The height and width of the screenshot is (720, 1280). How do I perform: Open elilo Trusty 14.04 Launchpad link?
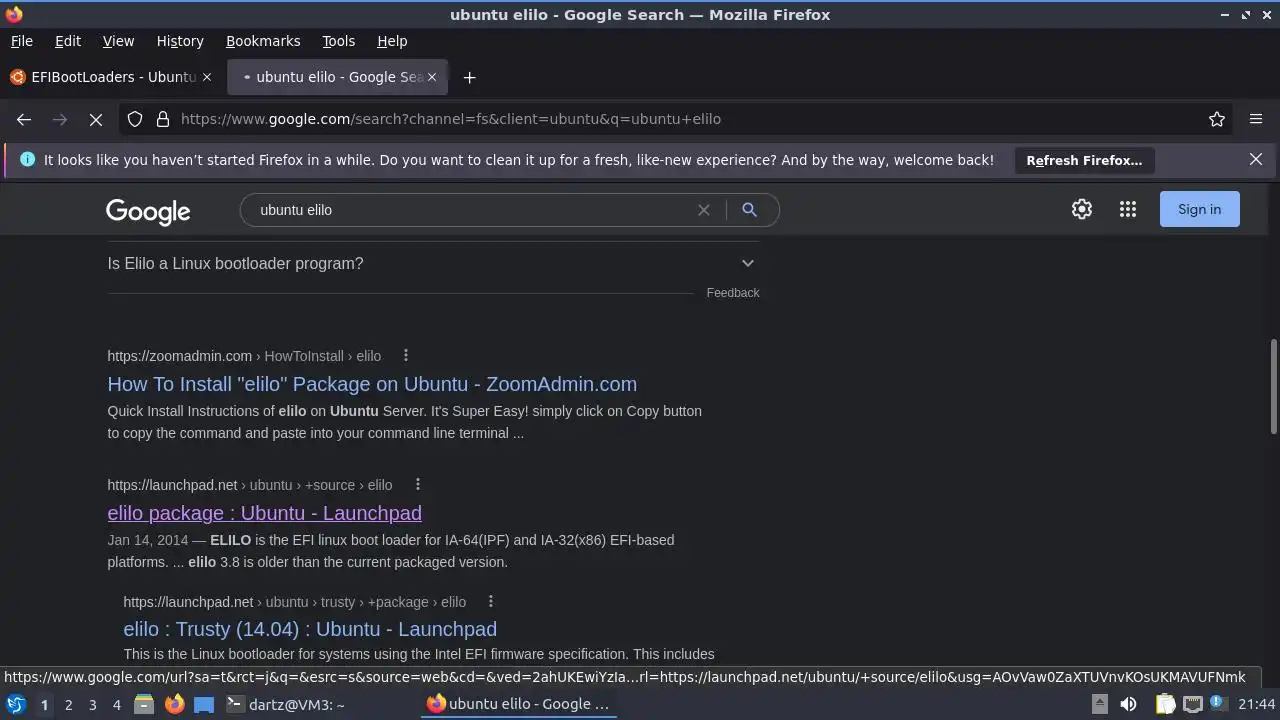point(310,629)
